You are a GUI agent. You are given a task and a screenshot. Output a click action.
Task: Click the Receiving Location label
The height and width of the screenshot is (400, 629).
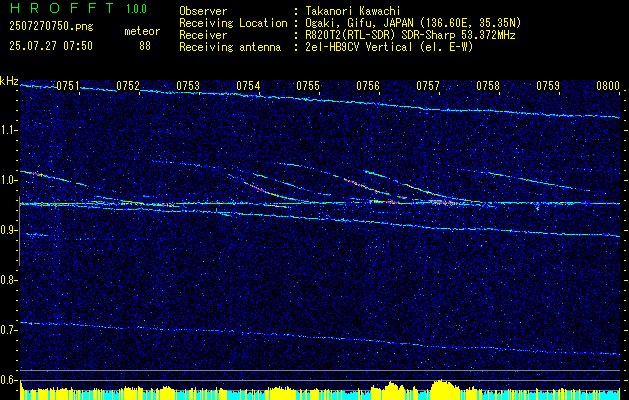pyautogui.click(x=233, y=23)
